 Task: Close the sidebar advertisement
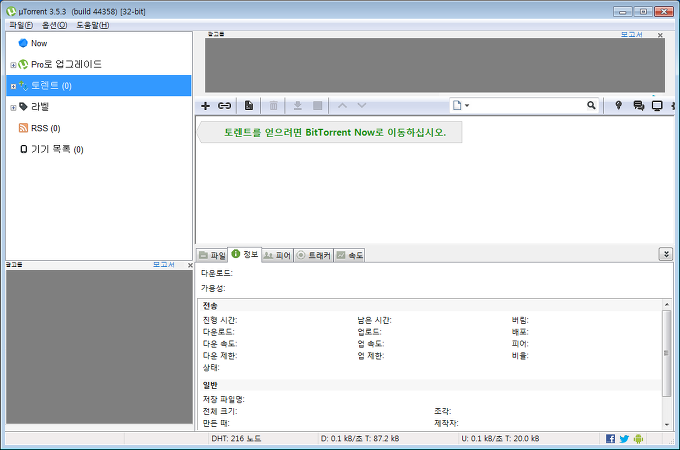pos(190,265)
